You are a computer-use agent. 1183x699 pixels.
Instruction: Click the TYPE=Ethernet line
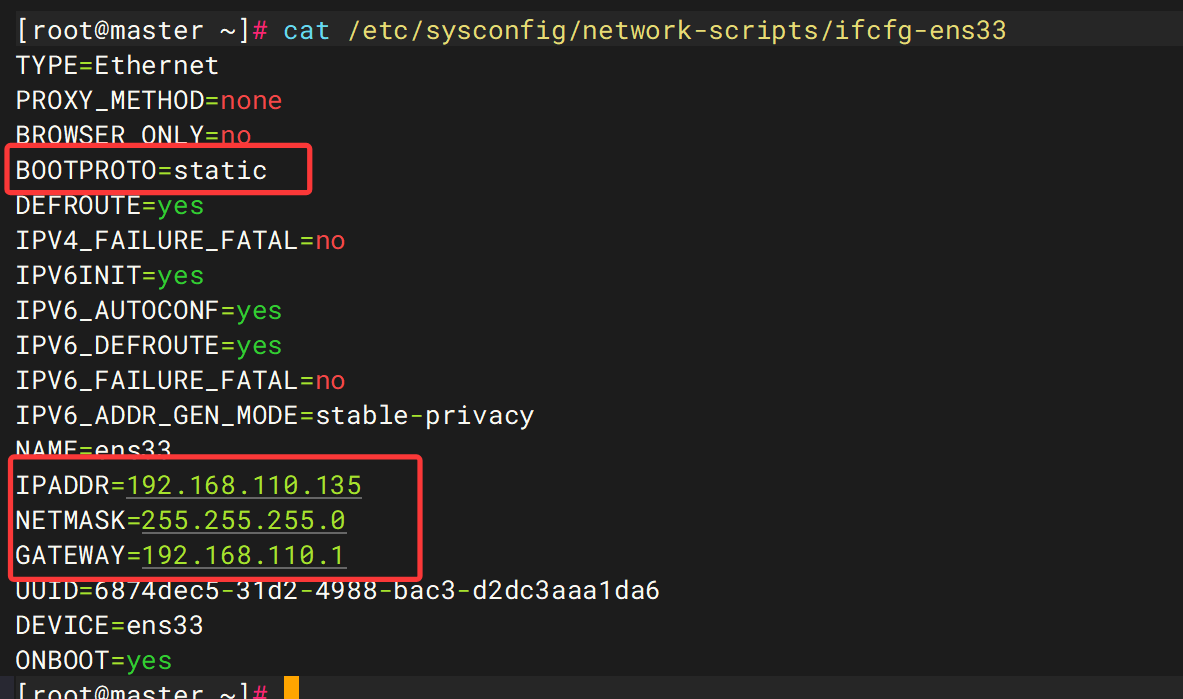117,66
